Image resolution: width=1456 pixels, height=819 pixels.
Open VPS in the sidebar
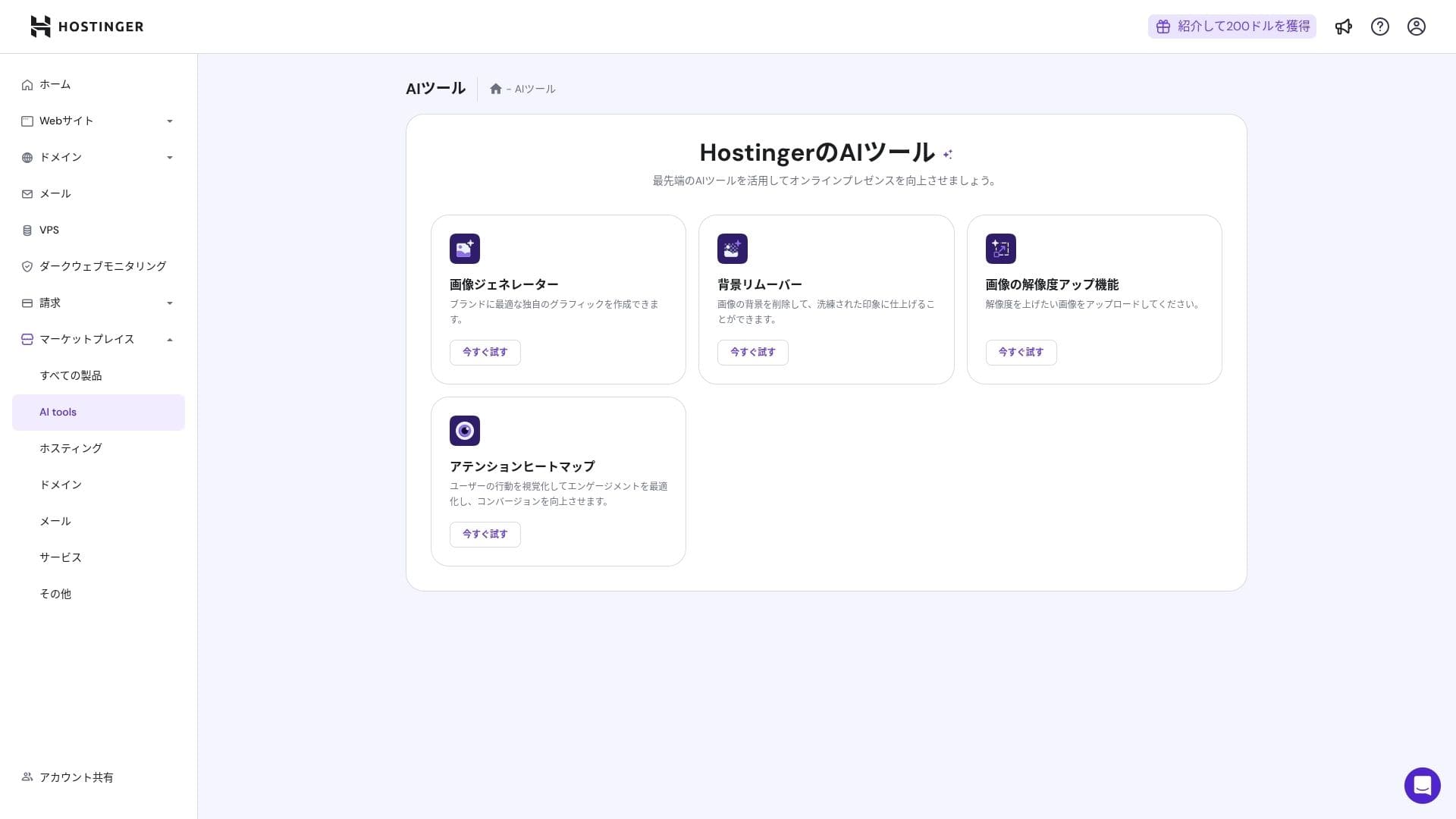point(99,231)
